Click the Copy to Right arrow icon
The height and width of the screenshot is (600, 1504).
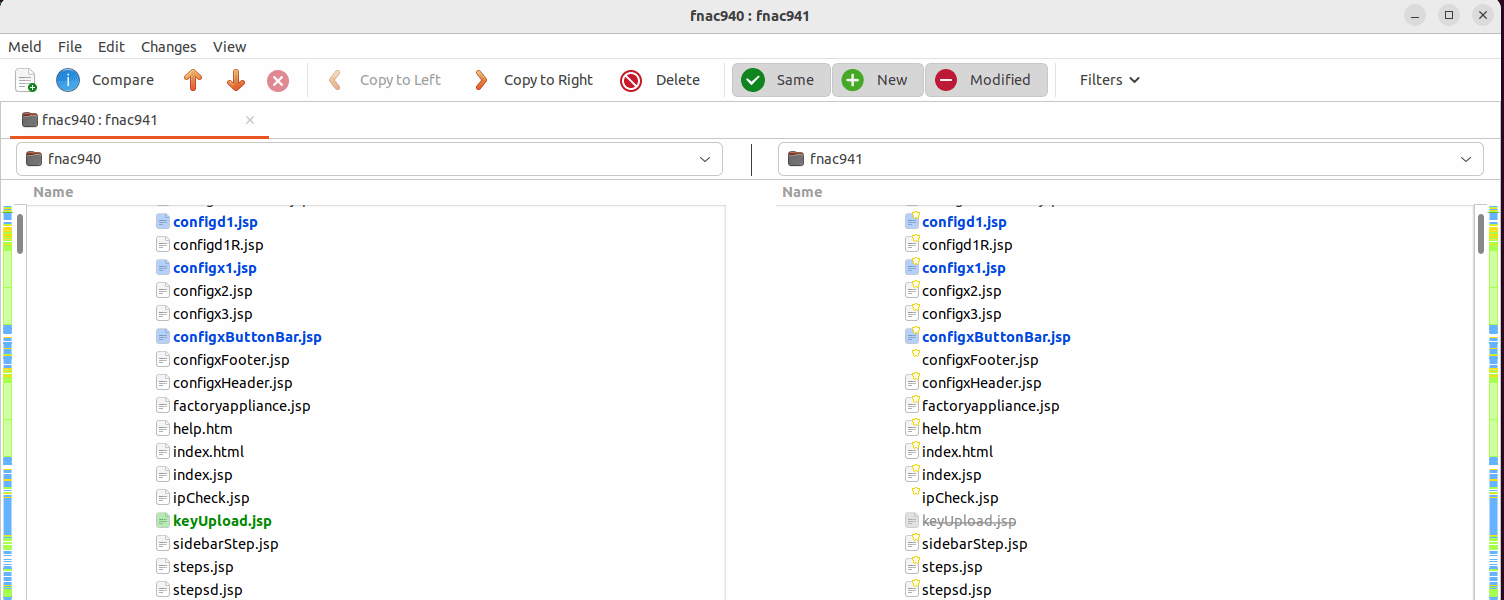(481, 80)
